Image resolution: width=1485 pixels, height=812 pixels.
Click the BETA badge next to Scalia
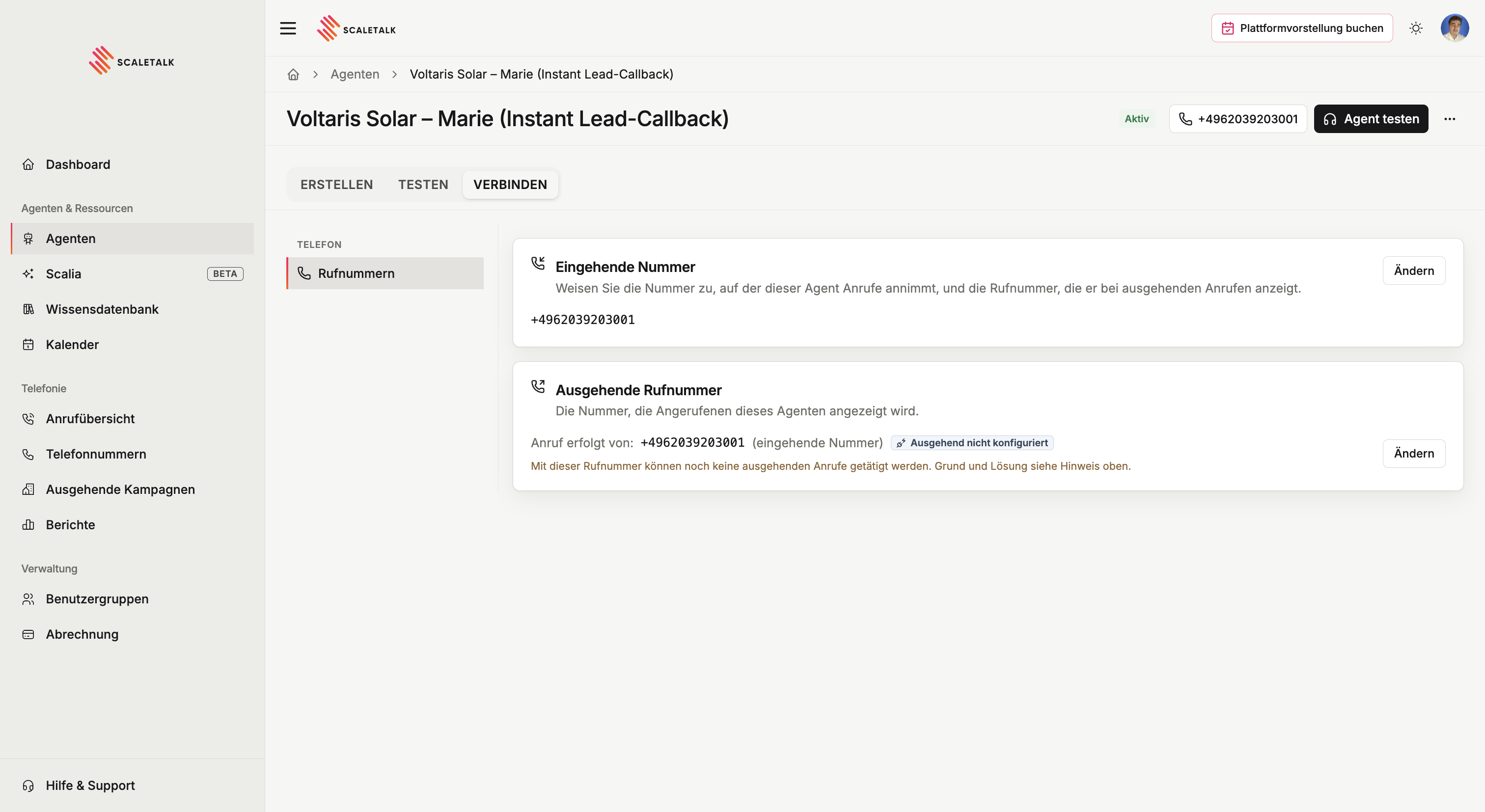(x=225, y=274)
